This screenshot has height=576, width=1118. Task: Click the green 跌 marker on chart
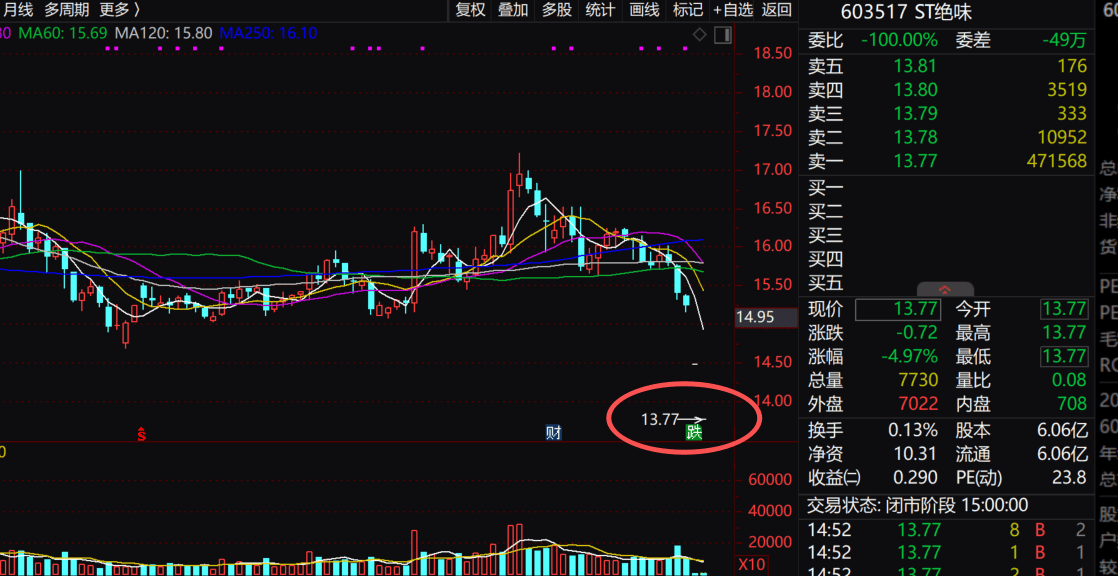(694, 432)
